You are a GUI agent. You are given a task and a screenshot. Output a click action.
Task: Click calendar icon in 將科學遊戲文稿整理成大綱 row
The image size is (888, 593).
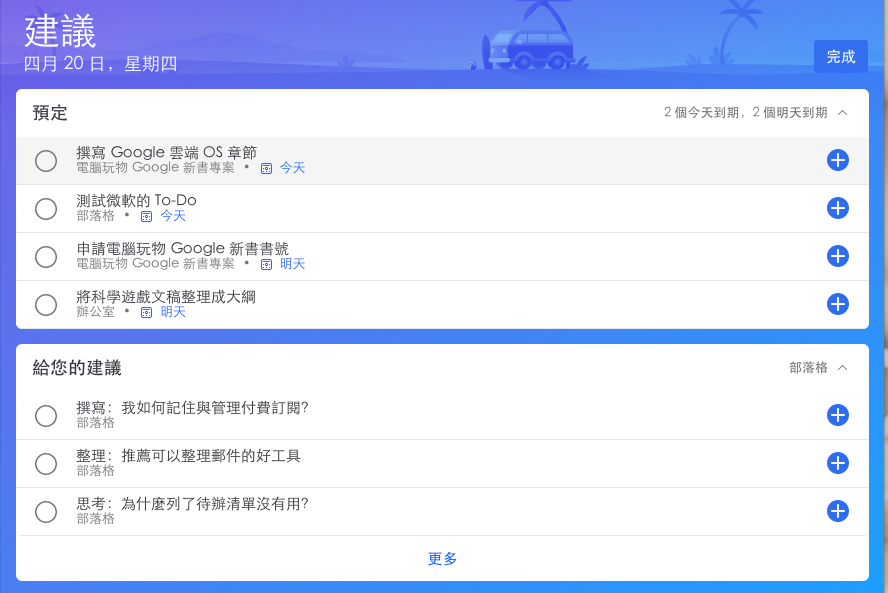[x=146, y=313]
